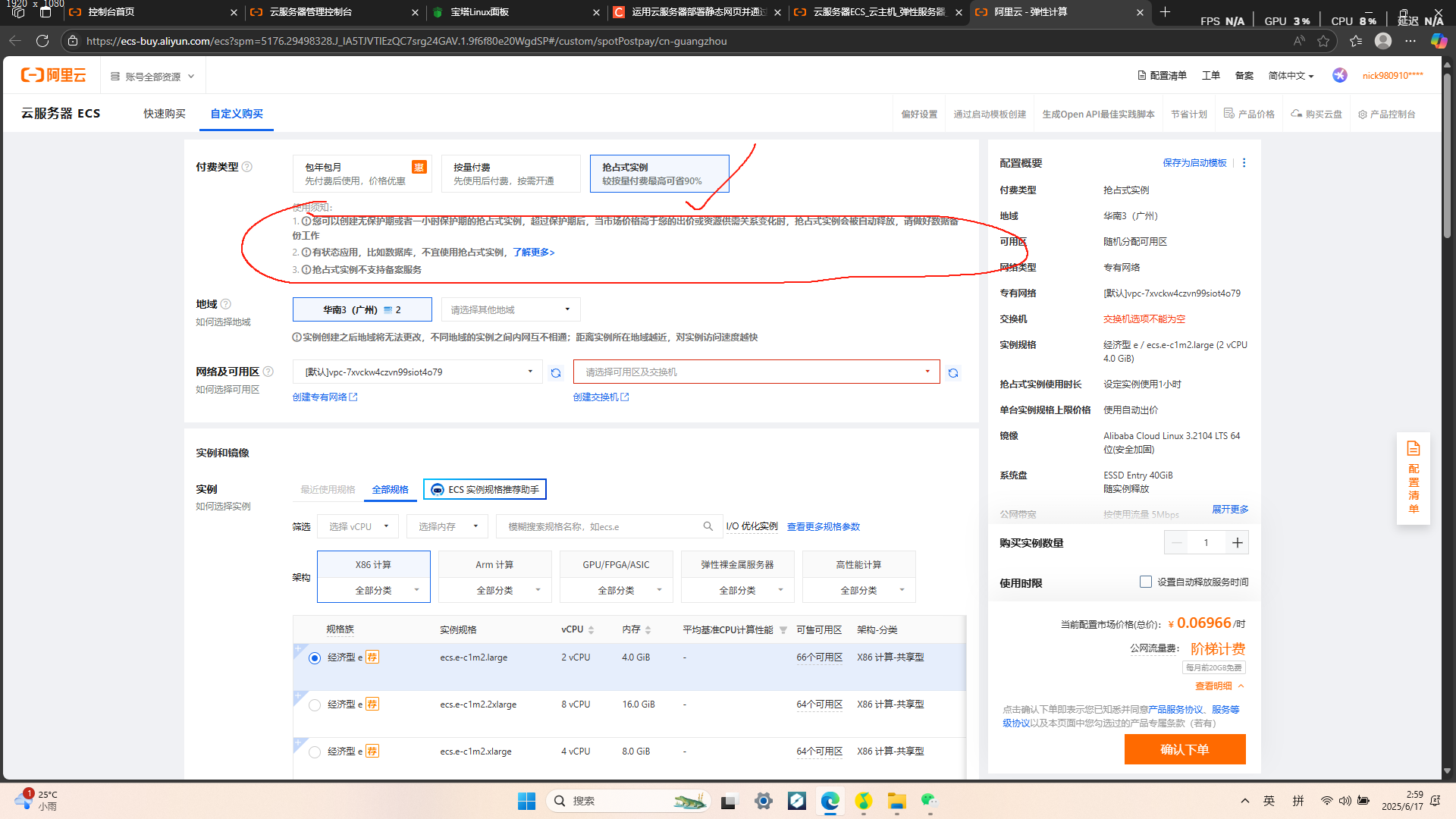Select X86 计算 architecture
Image resolution: width=1456 pixels, height=819 pixels.
[374, 565]
